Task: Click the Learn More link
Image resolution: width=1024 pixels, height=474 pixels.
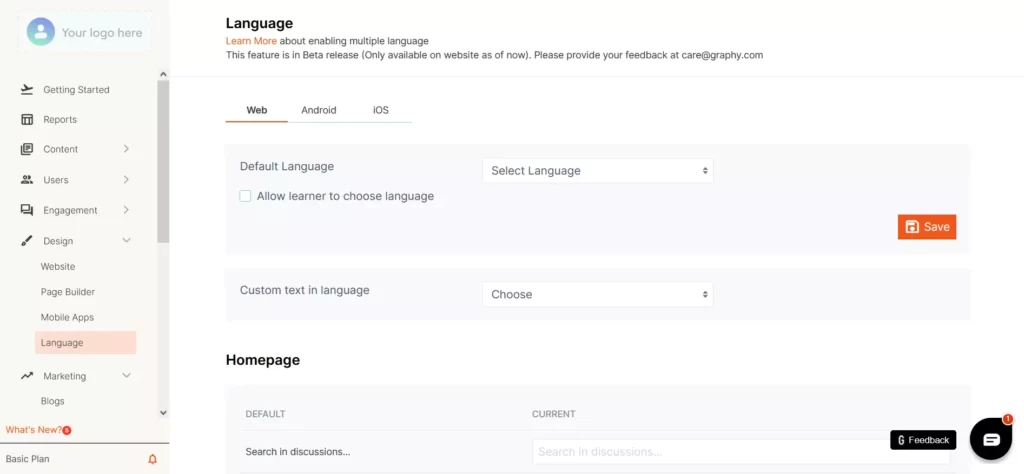Action: 251,40
